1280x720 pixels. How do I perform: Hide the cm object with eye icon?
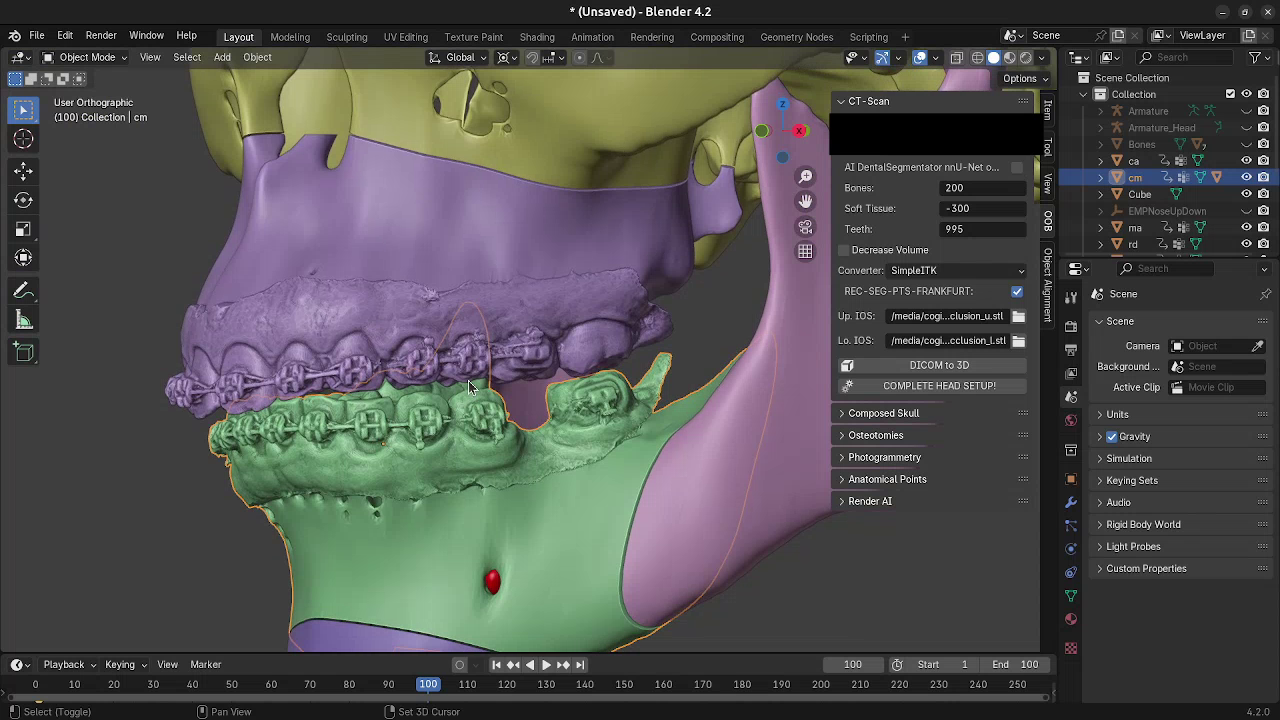[x=1246, y=177]
